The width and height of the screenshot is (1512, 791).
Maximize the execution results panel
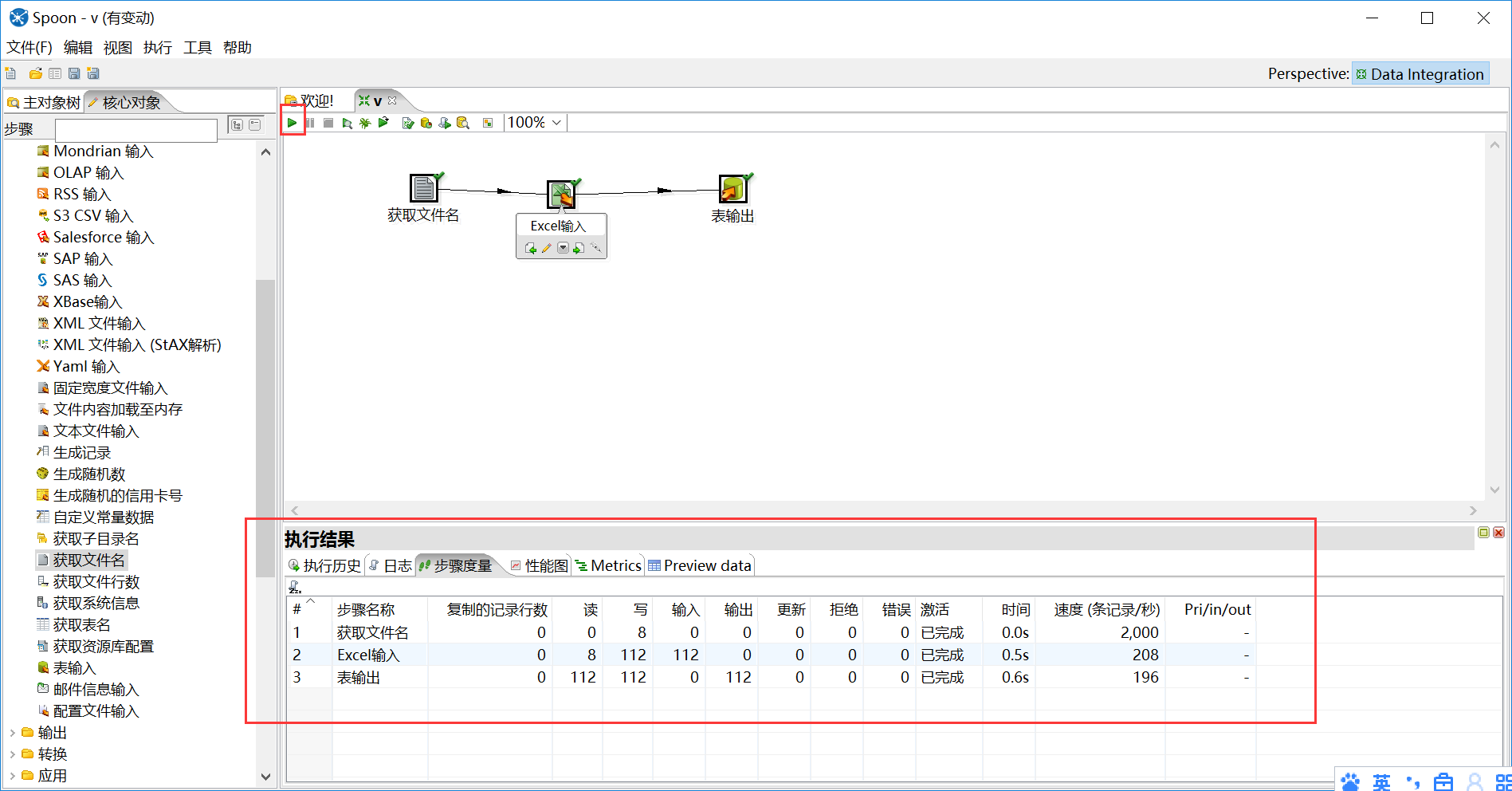click(1483, 532)
